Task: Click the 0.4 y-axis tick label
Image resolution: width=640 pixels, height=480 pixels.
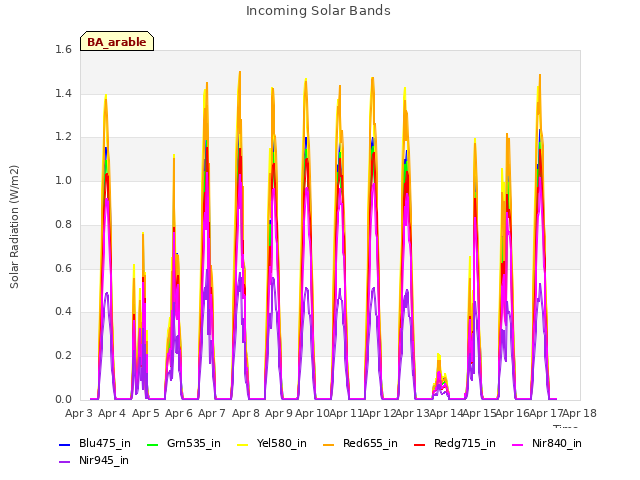Action: (63, 311)
